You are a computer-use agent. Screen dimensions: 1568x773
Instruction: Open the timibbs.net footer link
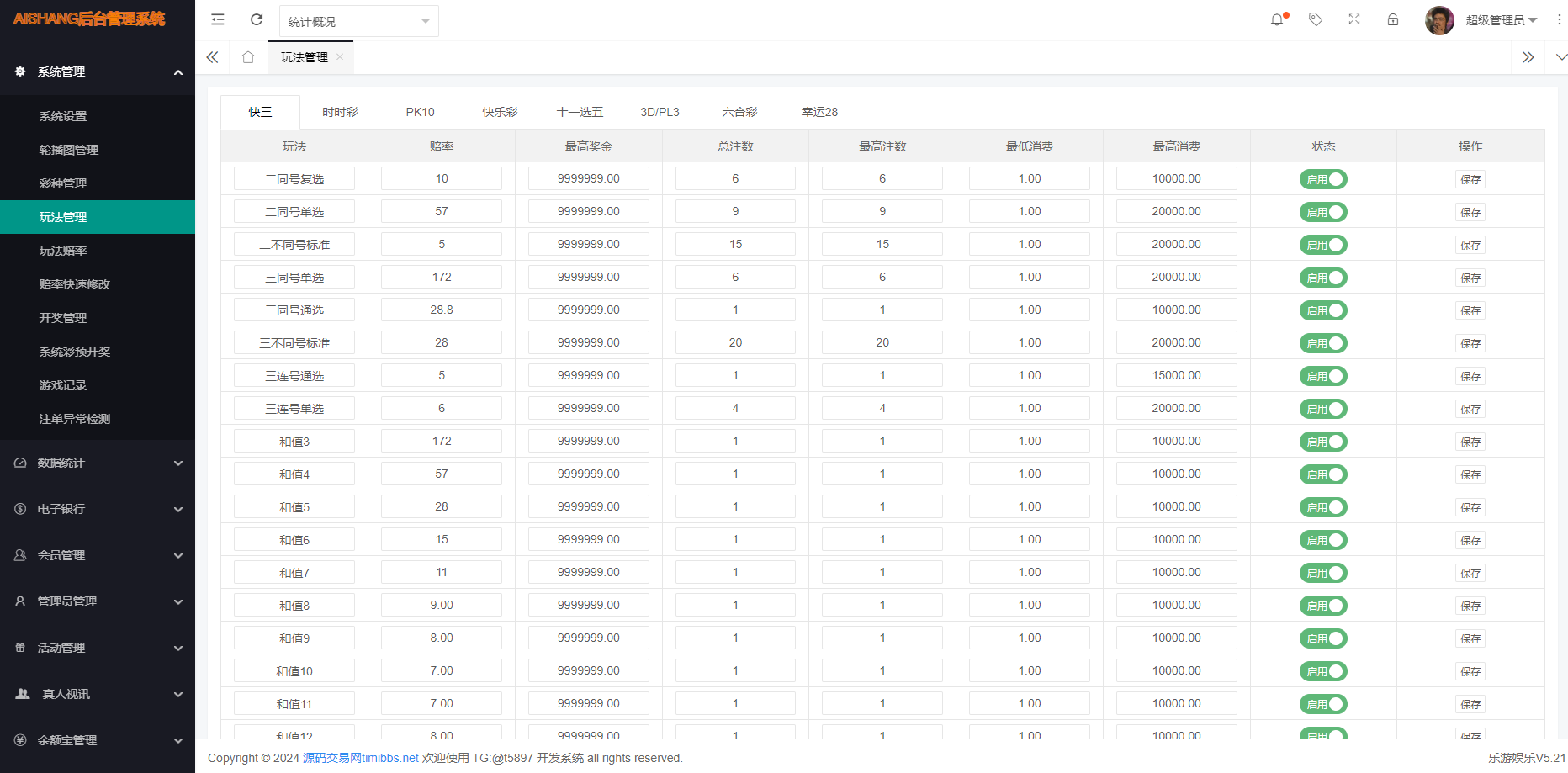(x=361, y=758)
